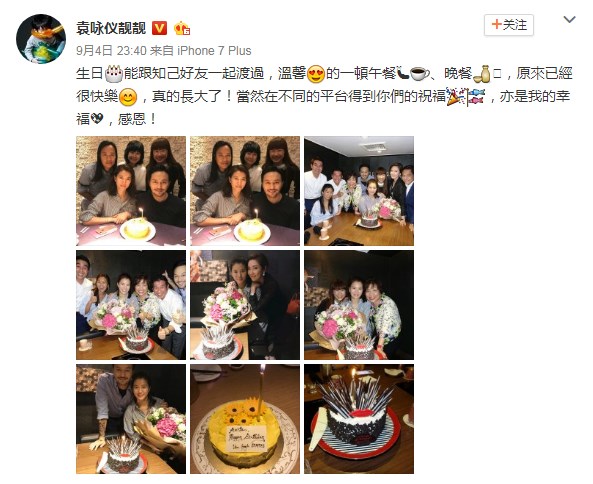Open photo of man and woman with cake
593x484 pixels.
coord(131,419)
